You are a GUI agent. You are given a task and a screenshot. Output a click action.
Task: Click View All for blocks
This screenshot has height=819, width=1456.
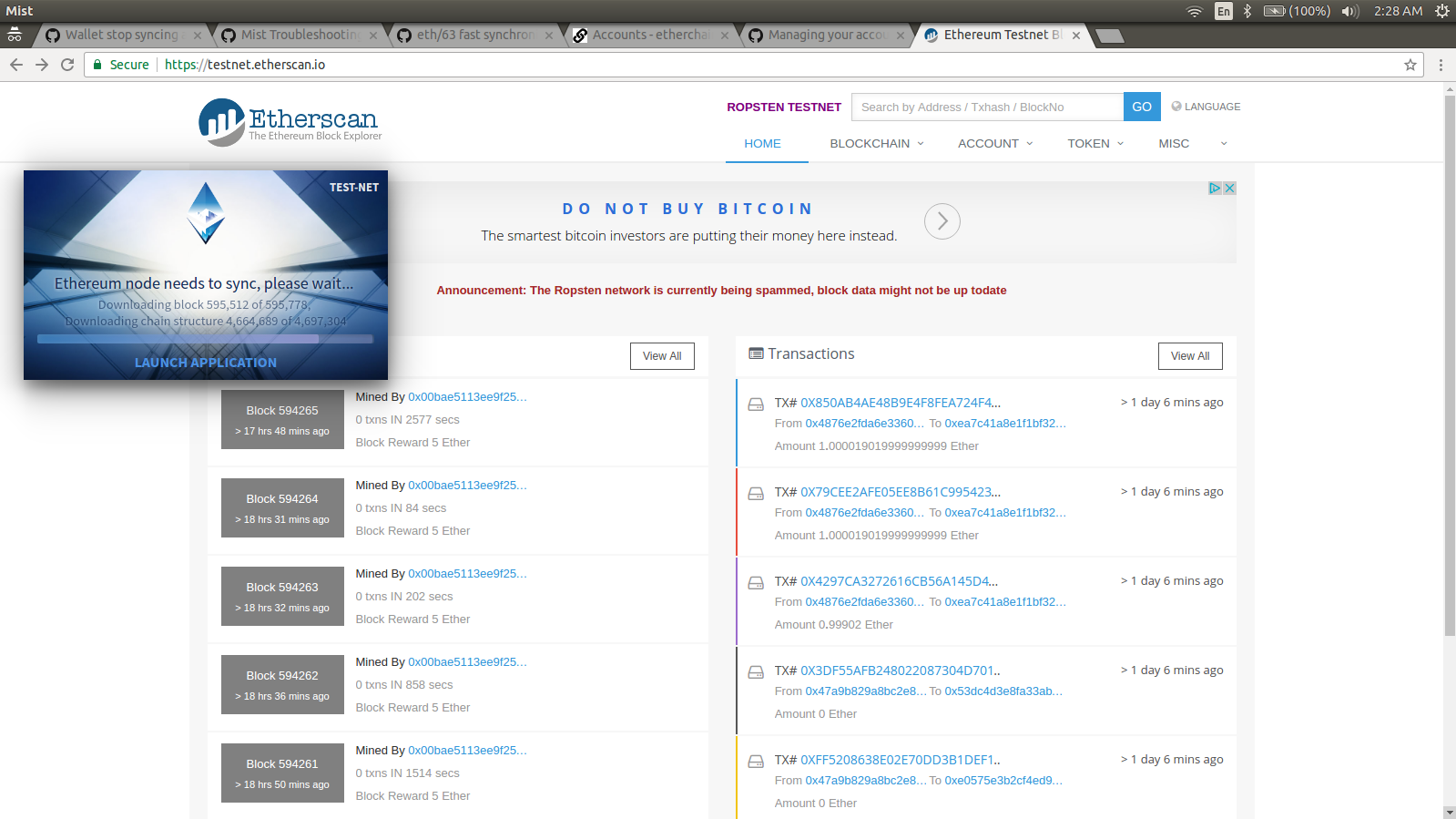662,356
